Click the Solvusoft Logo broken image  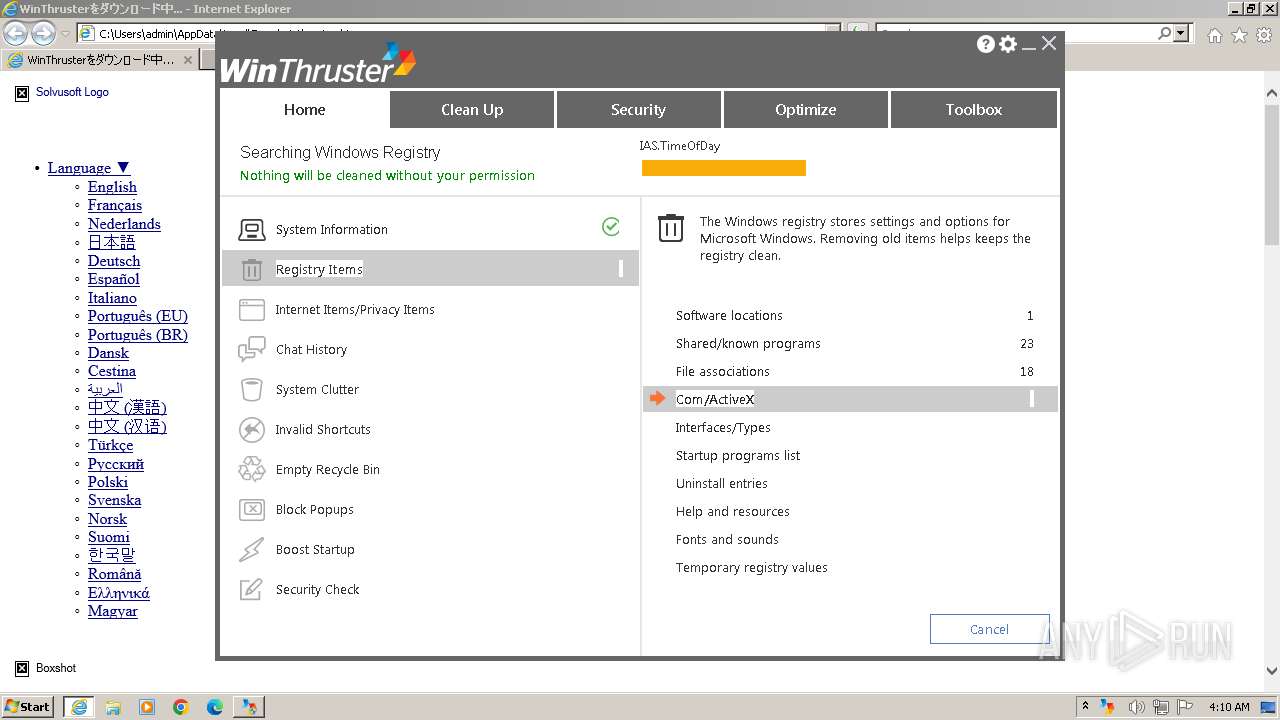pos(22,93)
